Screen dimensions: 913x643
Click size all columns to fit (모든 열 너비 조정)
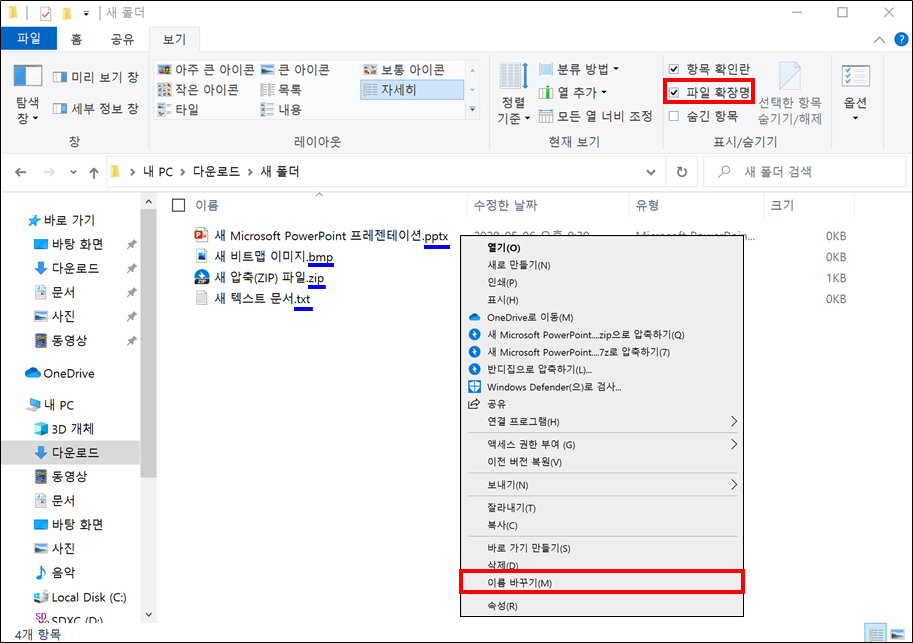[596, 116]
